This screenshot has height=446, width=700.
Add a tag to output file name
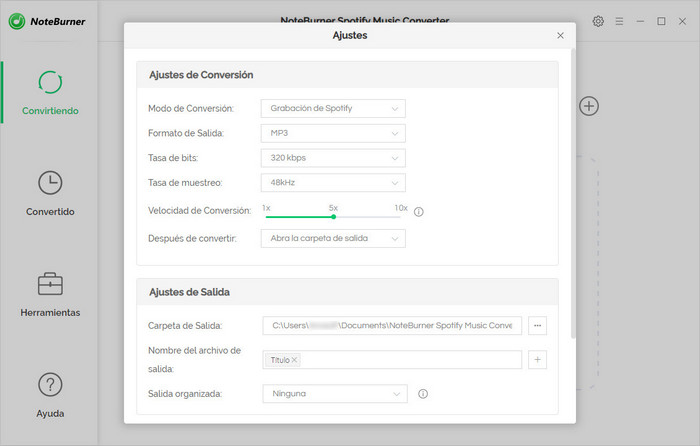tap(538, 359)
